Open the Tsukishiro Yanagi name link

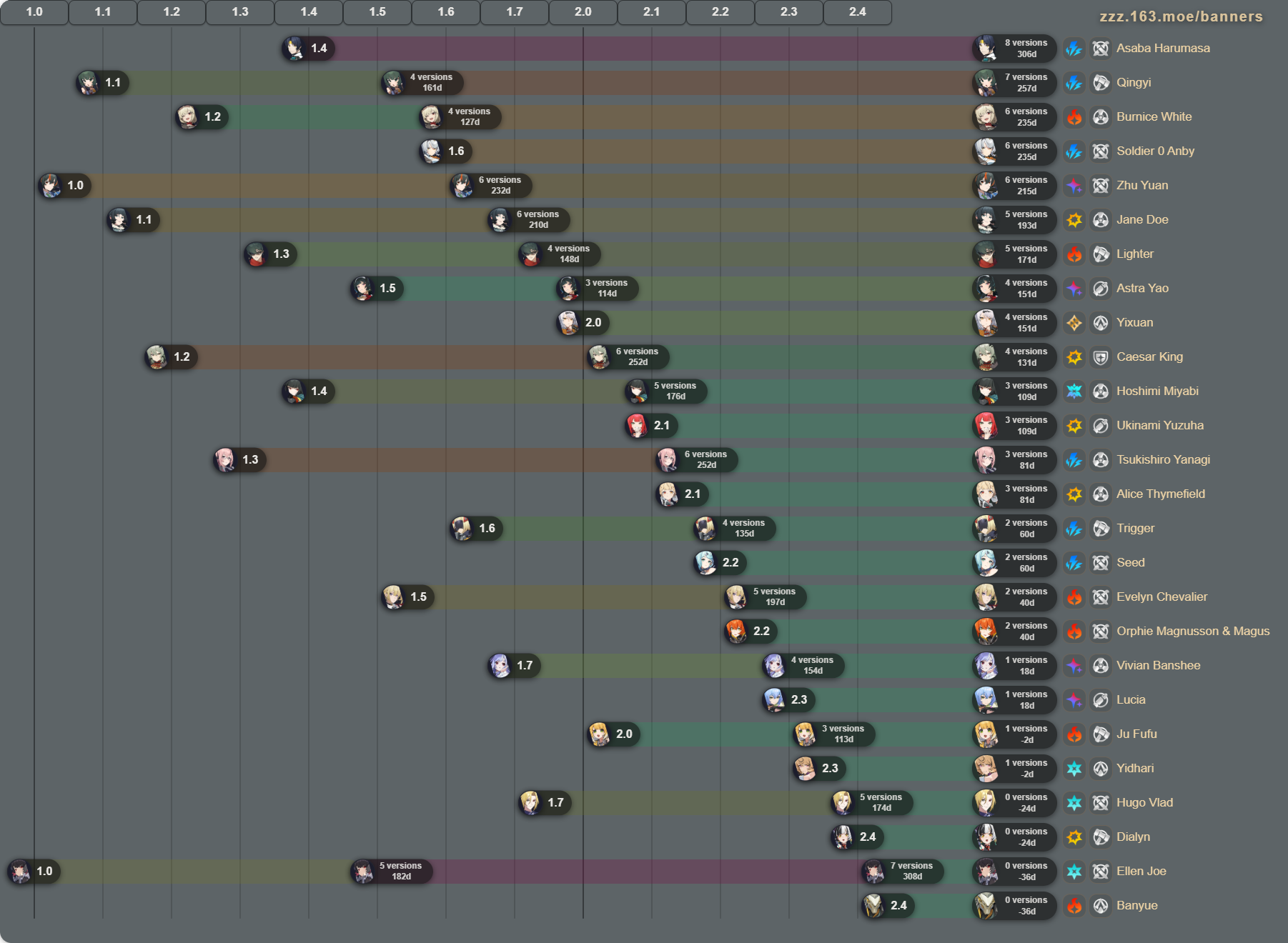1163,460
